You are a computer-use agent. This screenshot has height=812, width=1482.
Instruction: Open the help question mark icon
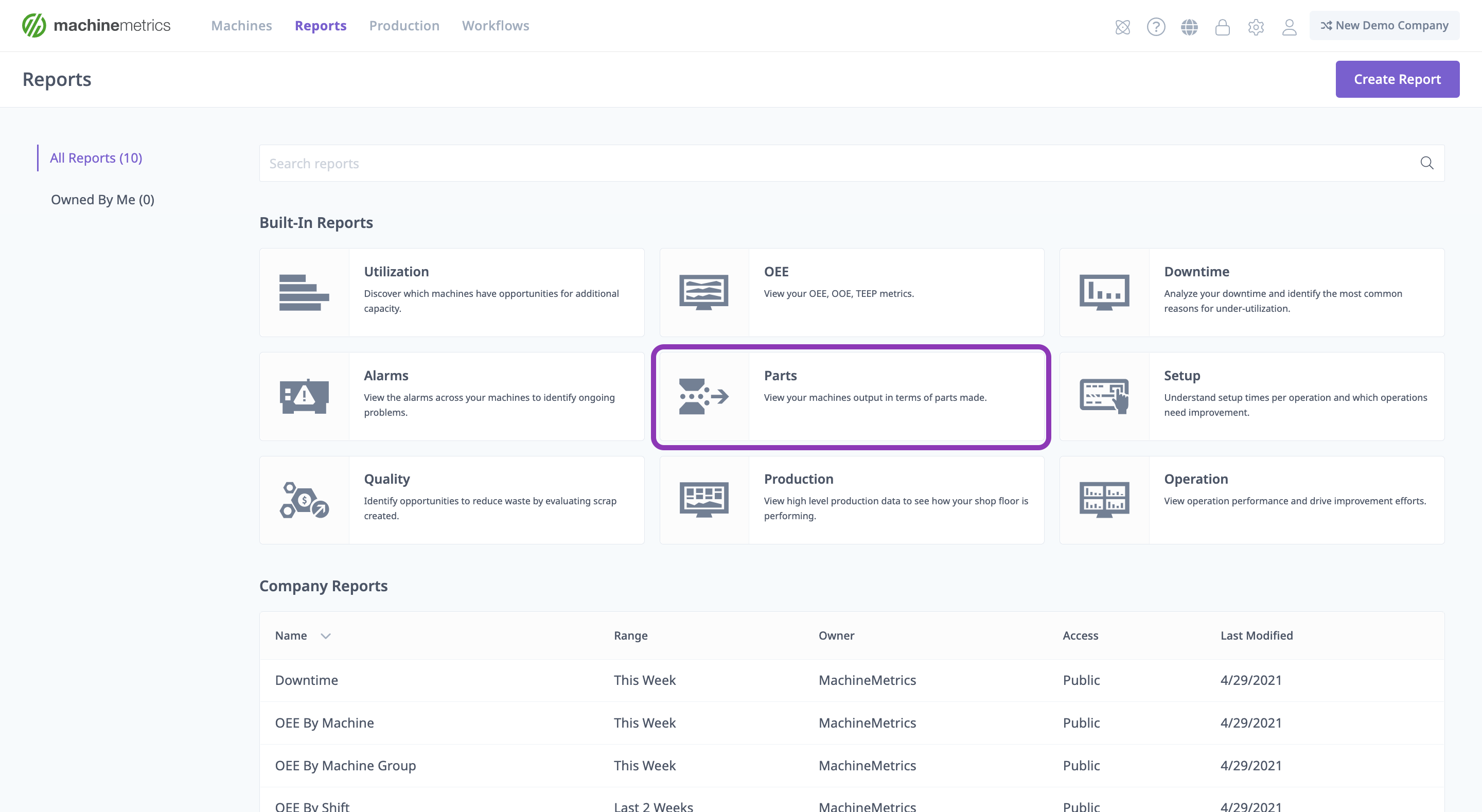(x=1156, y=26)
